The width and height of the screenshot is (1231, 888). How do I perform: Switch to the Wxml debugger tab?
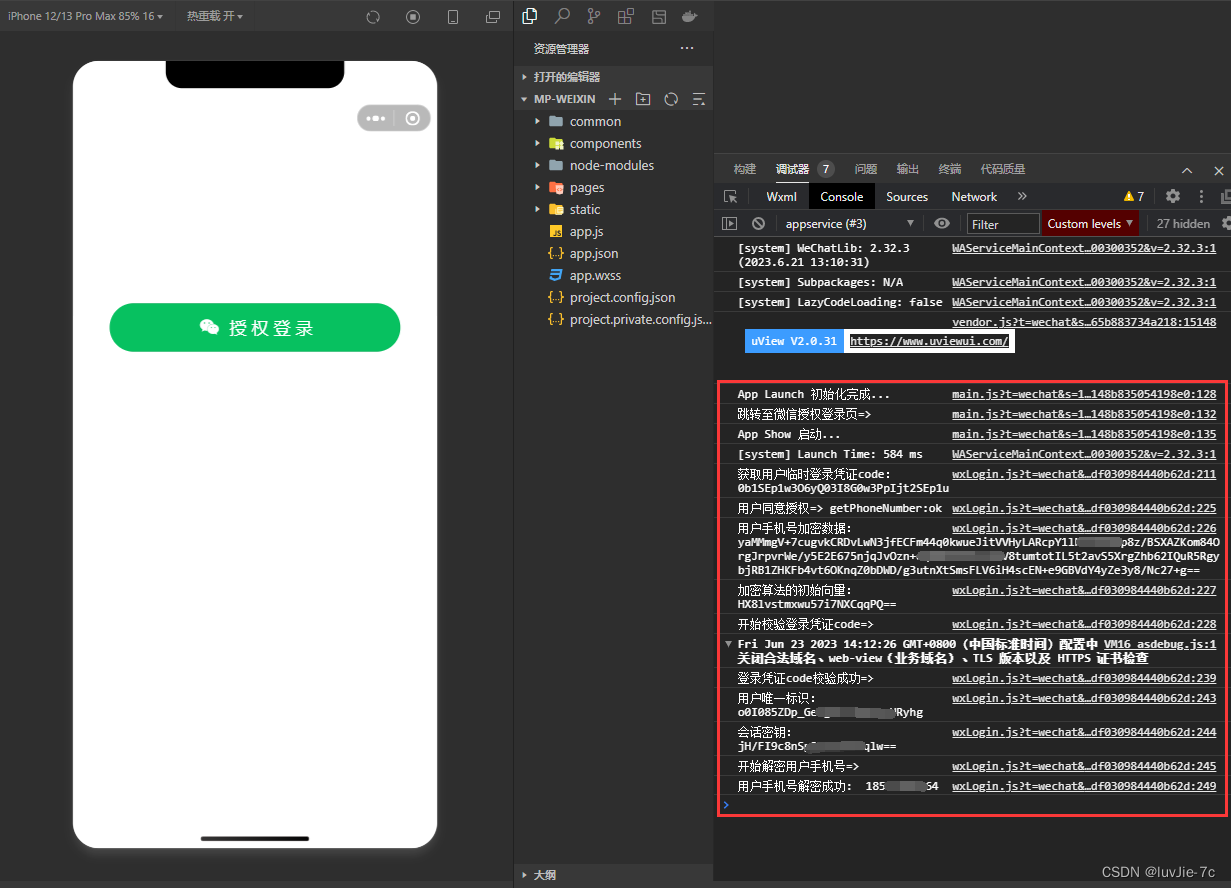781,196
